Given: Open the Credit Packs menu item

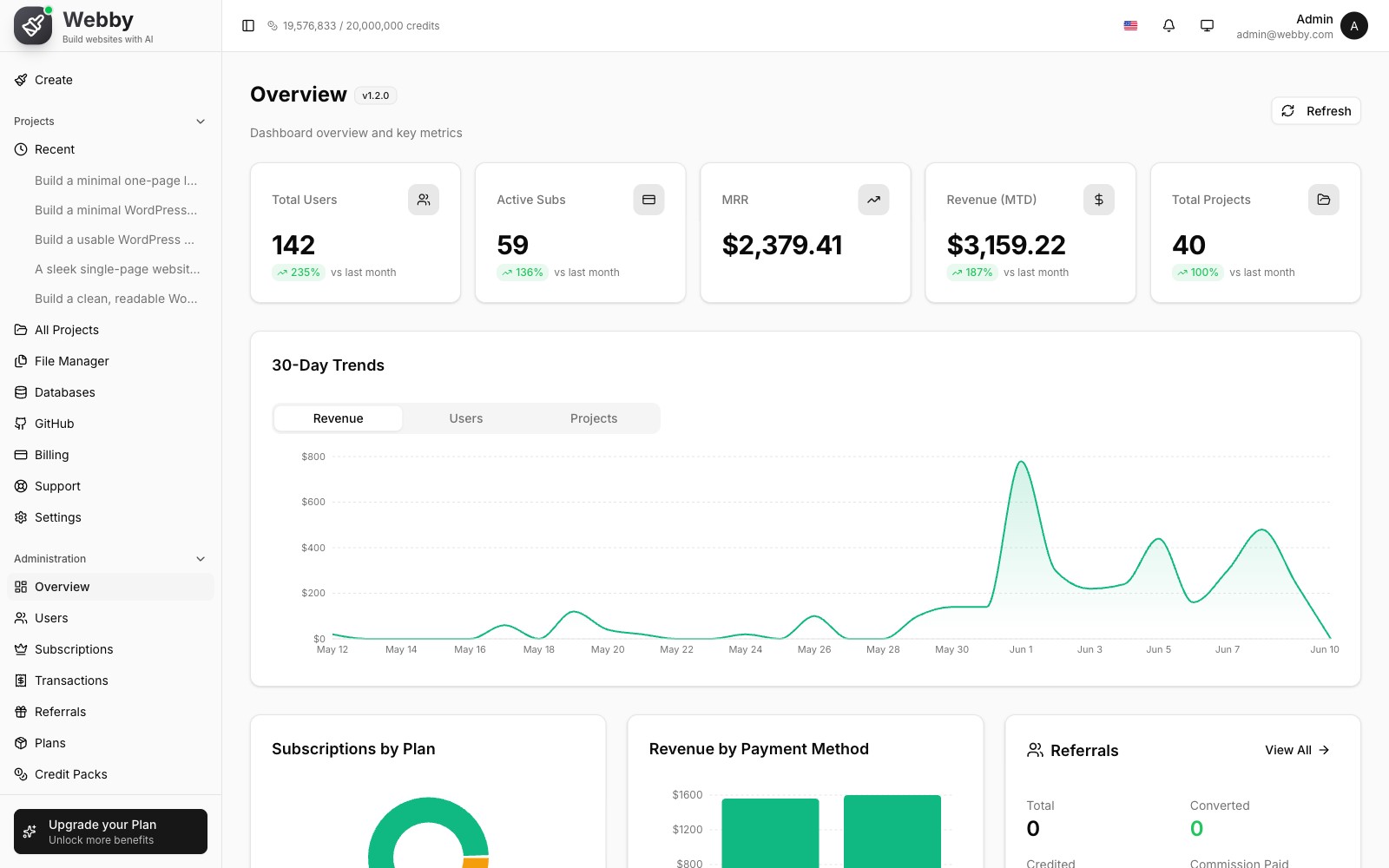Looking at the screenshot, I should (110, 774).
